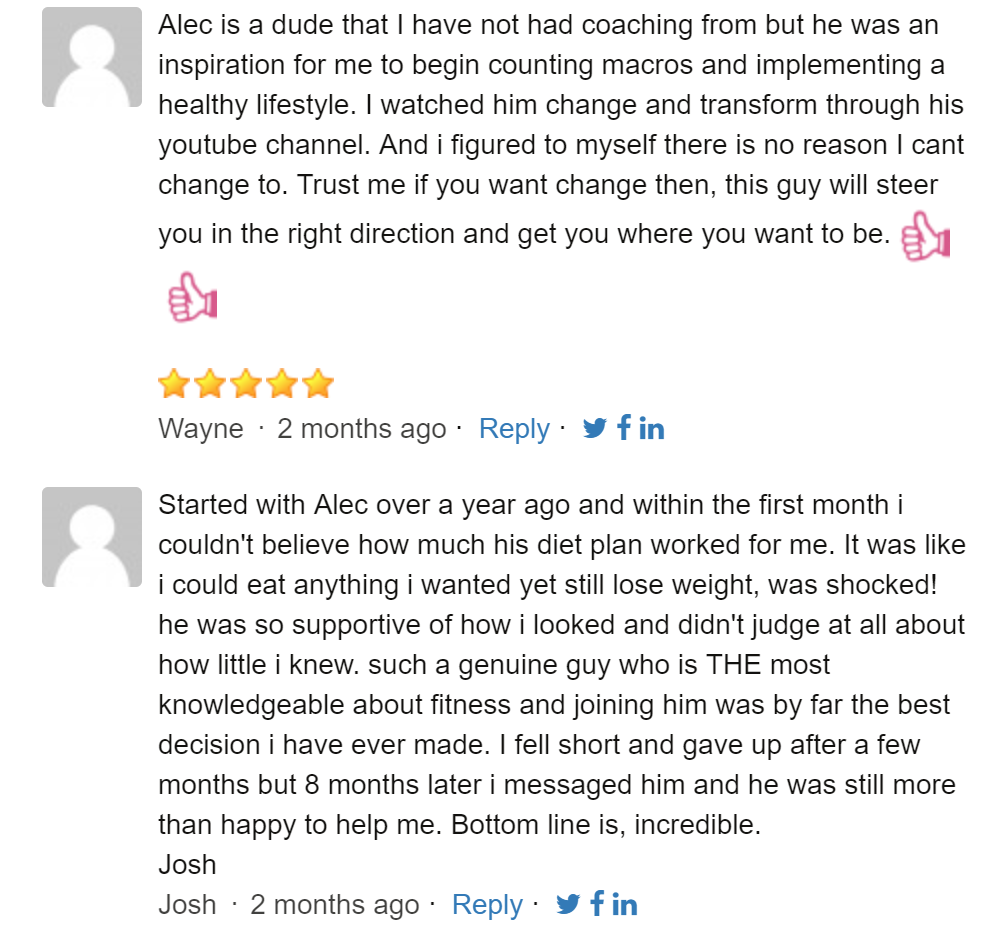Share Wayne's review on Facebook
995x944 pixels.
623,429
